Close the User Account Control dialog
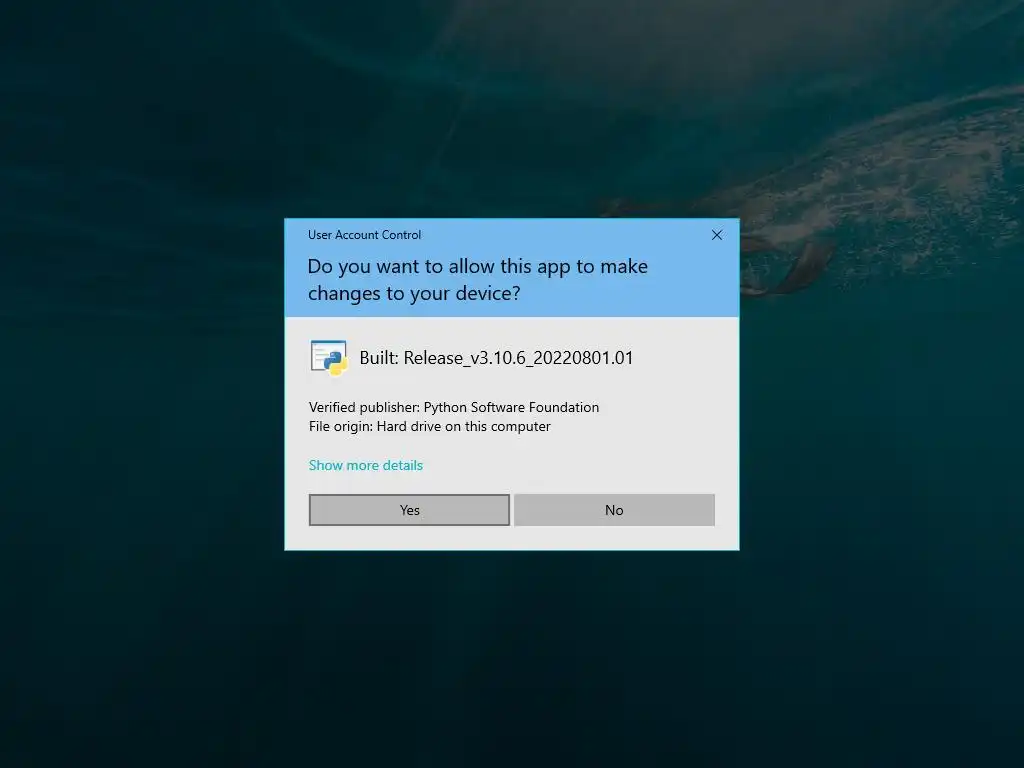This screenshot has height=768, width=1024. tap(716, 235)
